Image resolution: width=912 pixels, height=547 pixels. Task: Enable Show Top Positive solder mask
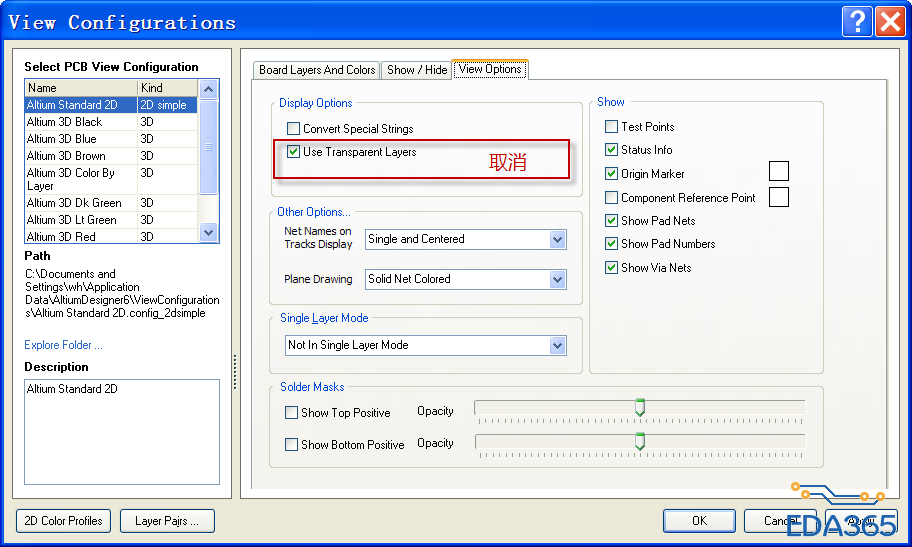click(x=291, y=413)
